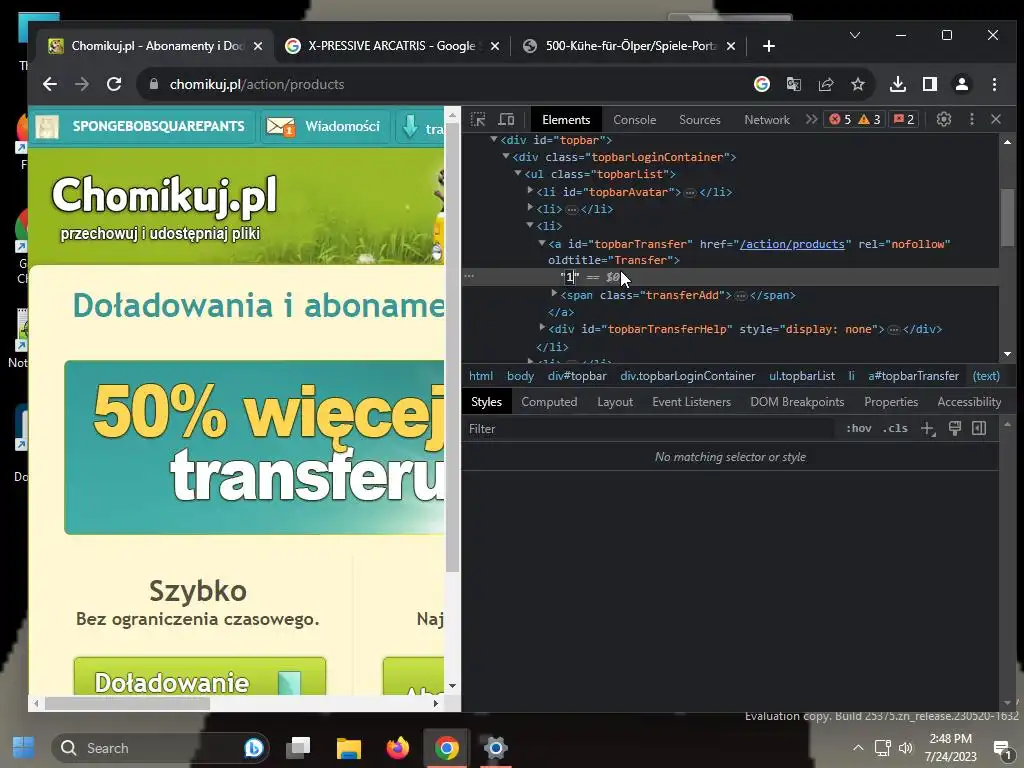
Task: Switch to the Console tab
Action: tap(634, 120)
